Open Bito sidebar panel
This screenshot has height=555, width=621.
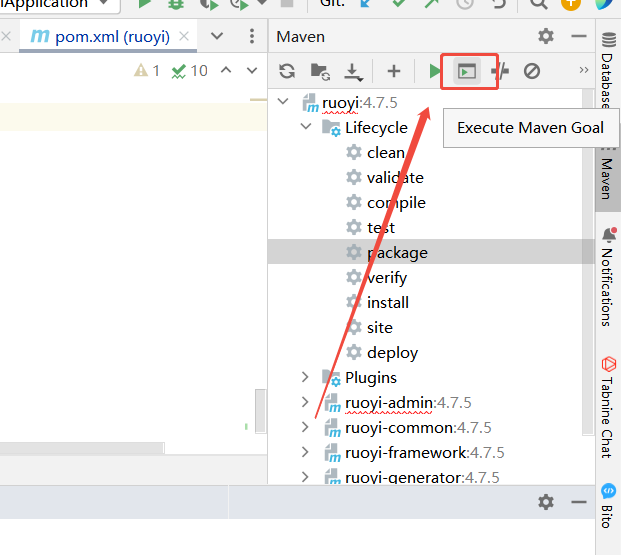tap(608, 506)
